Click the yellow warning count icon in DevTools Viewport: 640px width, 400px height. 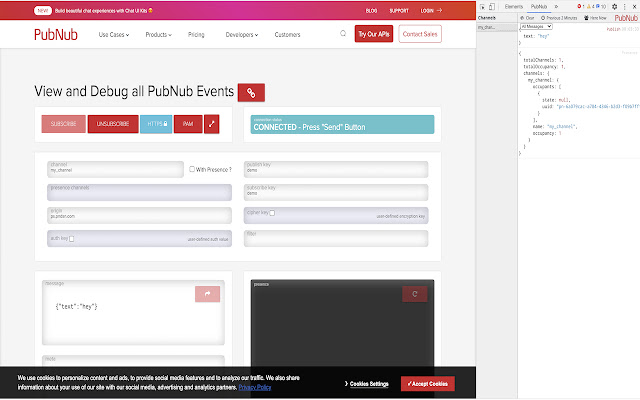pos(590,7)
